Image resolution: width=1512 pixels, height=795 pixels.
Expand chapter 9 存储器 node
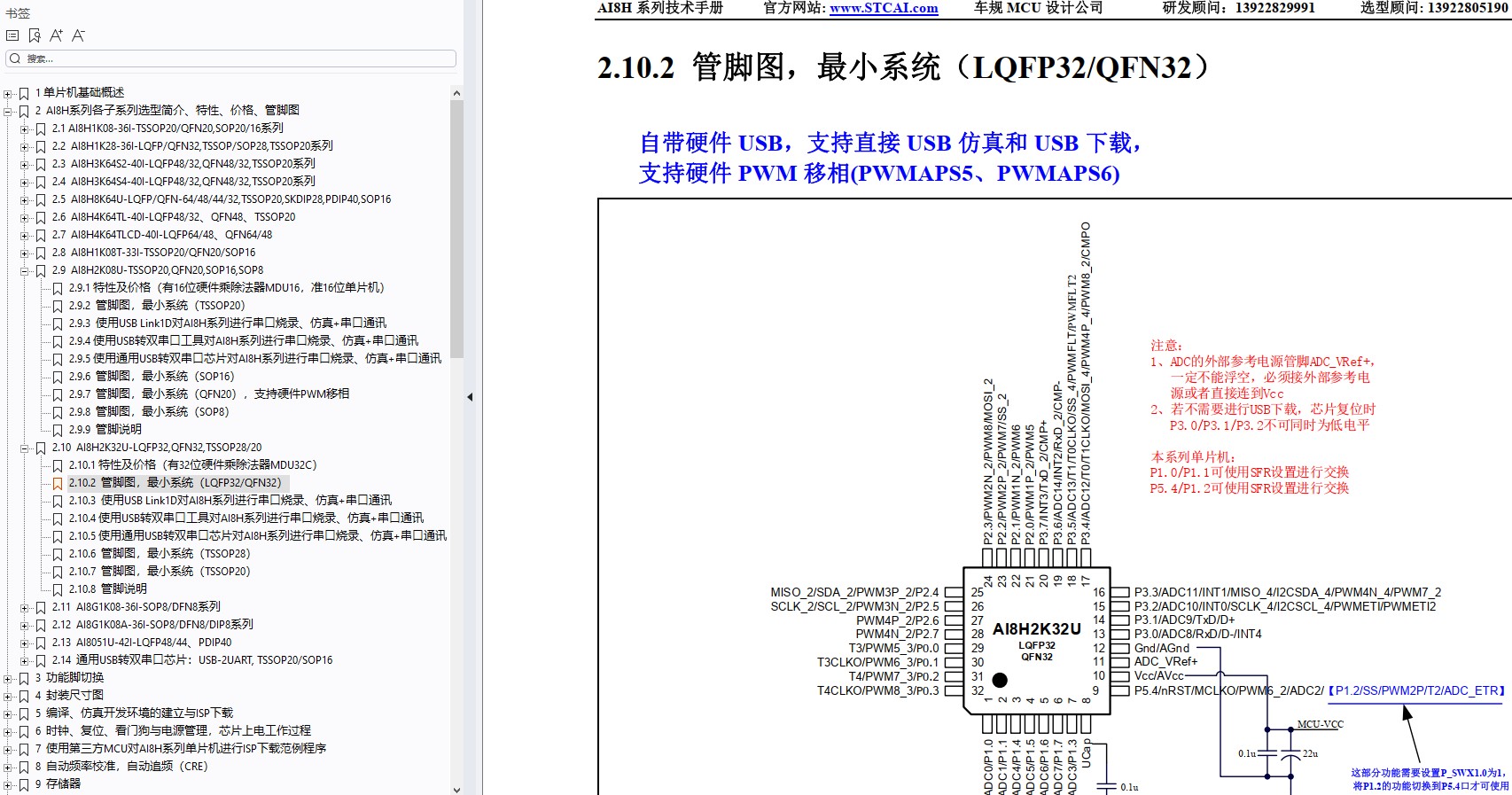click(x=8, y=784)
